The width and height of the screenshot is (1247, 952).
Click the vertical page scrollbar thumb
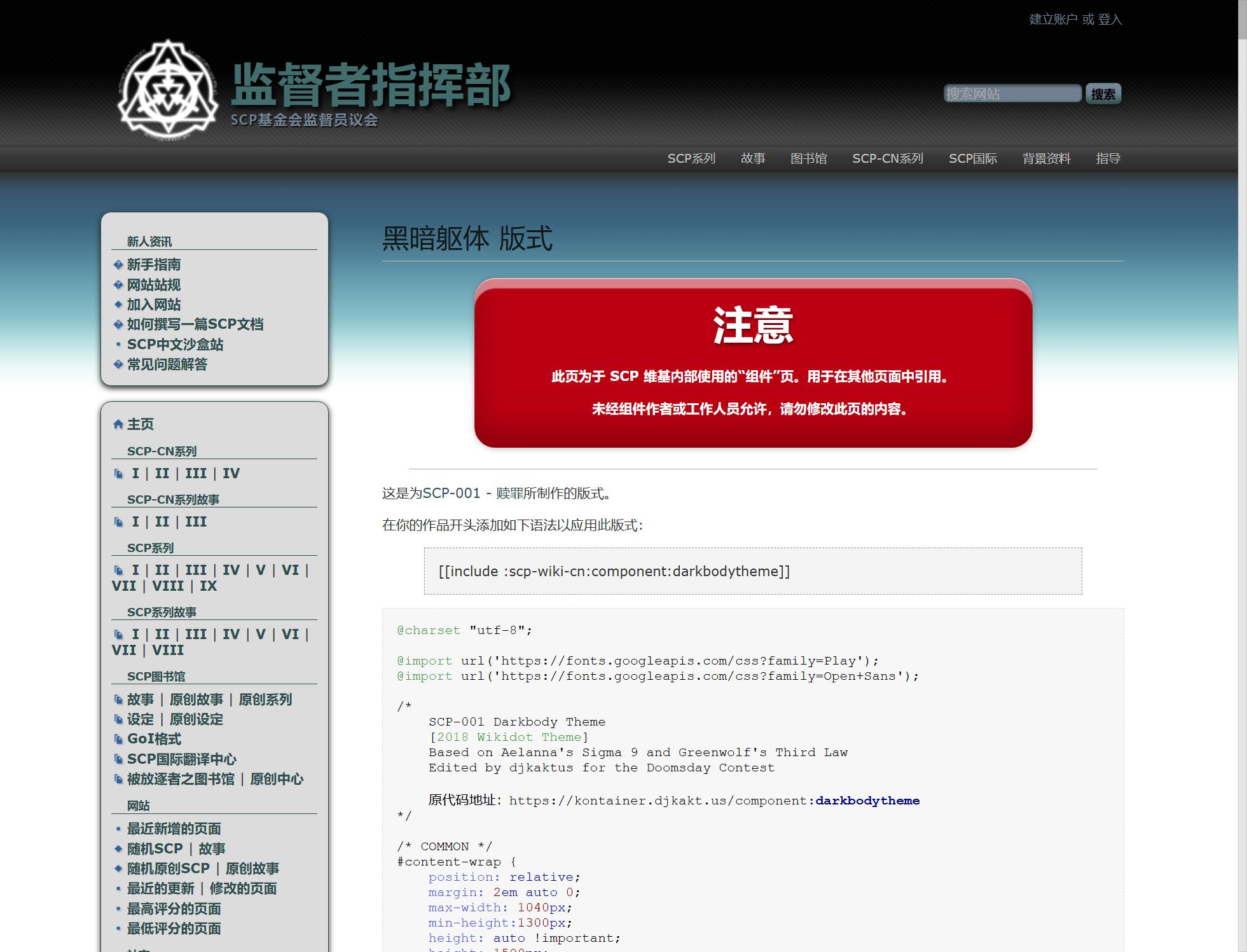point(1242,19)
